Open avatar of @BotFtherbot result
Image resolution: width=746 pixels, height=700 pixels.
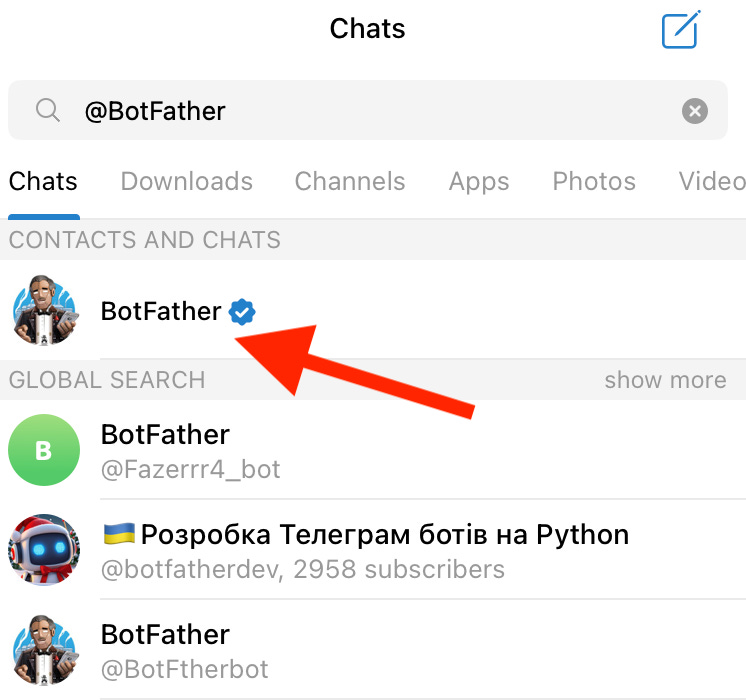(44, 650)
